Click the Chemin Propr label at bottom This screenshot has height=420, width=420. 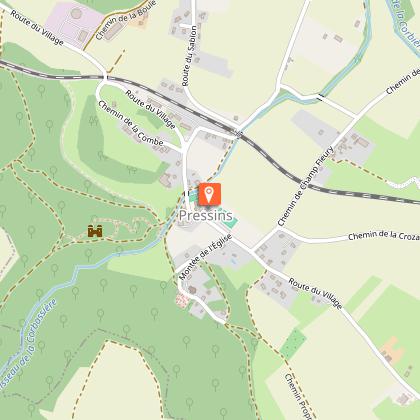click(x=297, y=396)
